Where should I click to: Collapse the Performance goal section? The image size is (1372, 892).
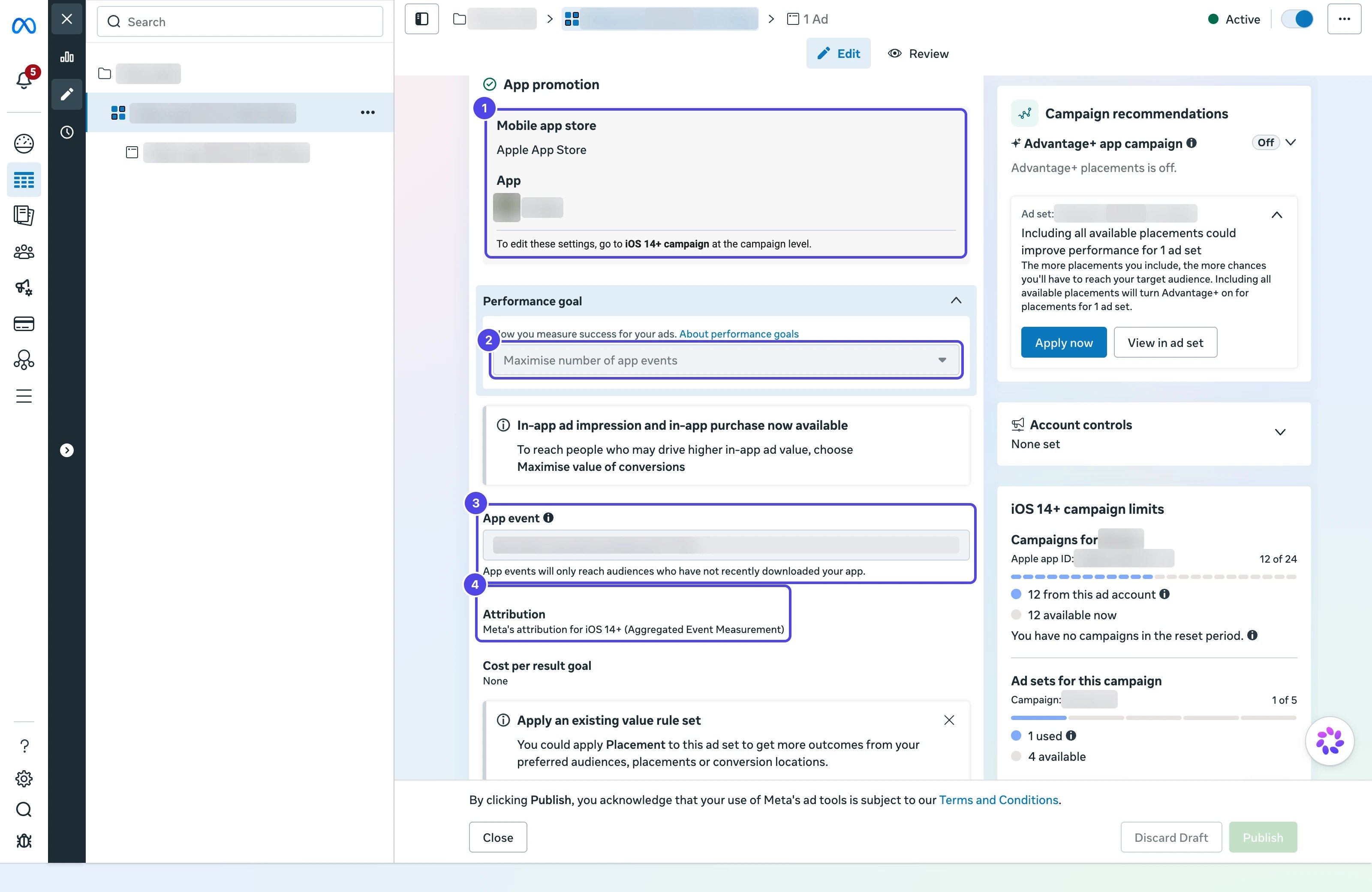tap(956, 301)
